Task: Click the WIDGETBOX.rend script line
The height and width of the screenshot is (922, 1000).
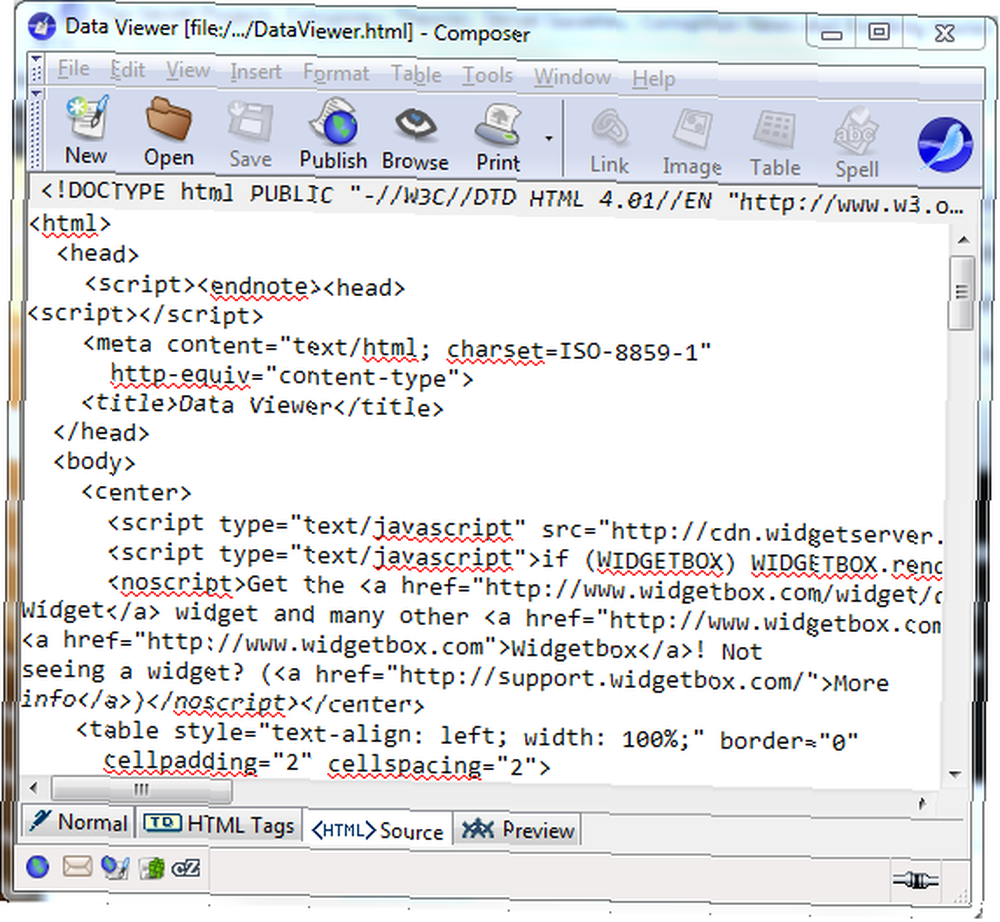Action: [x=525, y=558]
